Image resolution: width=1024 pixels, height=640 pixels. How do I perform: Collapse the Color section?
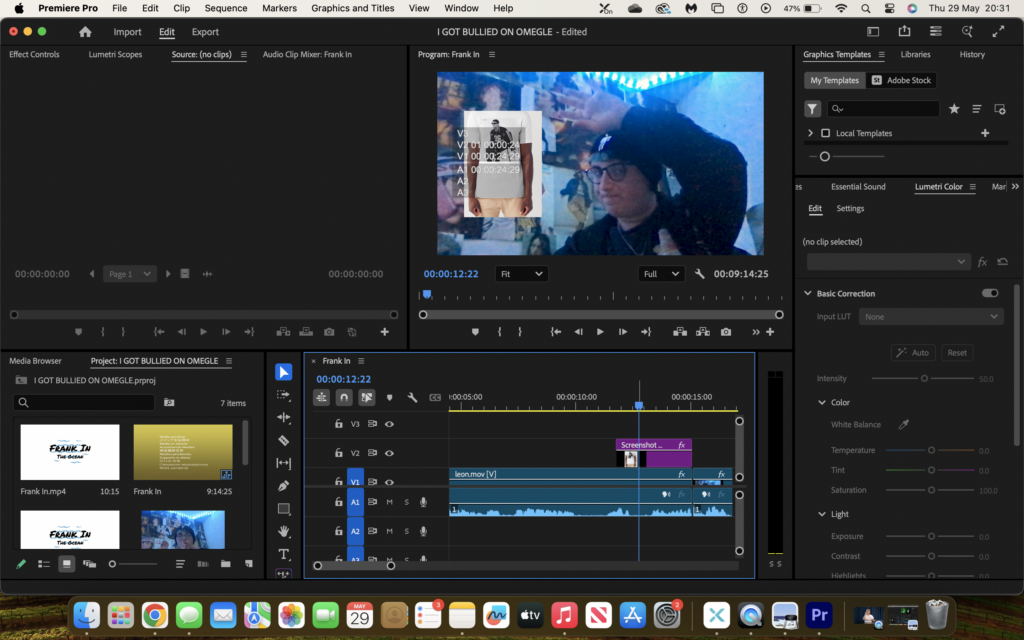[822, 402]
